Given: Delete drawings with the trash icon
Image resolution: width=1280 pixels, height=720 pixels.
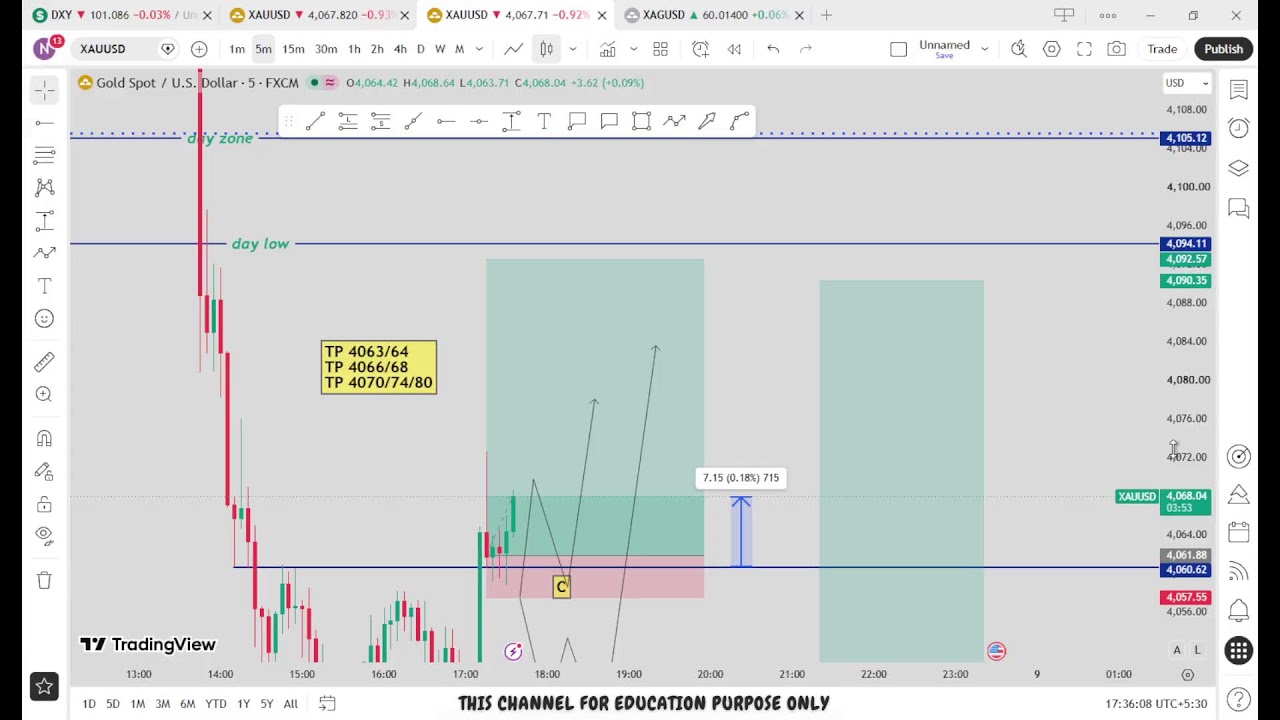Looking at the screenshot, I should (44, 580).
